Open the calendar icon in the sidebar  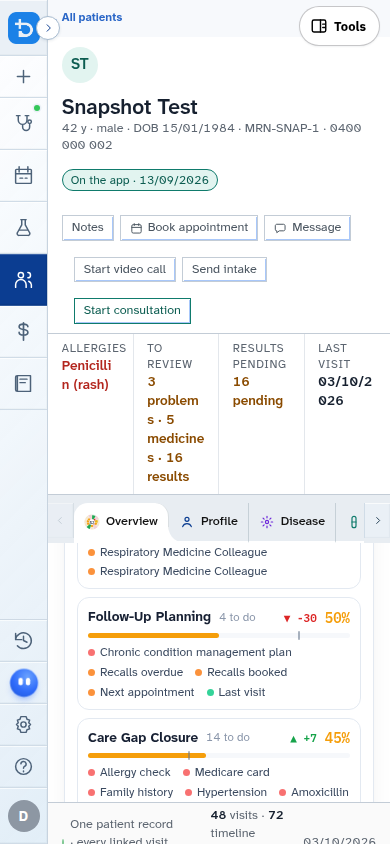23,175
